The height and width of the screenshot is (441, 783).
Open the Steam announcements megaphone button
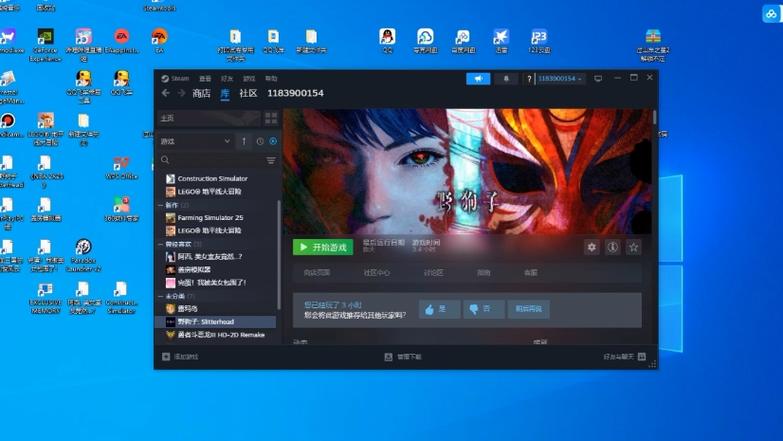478,78
